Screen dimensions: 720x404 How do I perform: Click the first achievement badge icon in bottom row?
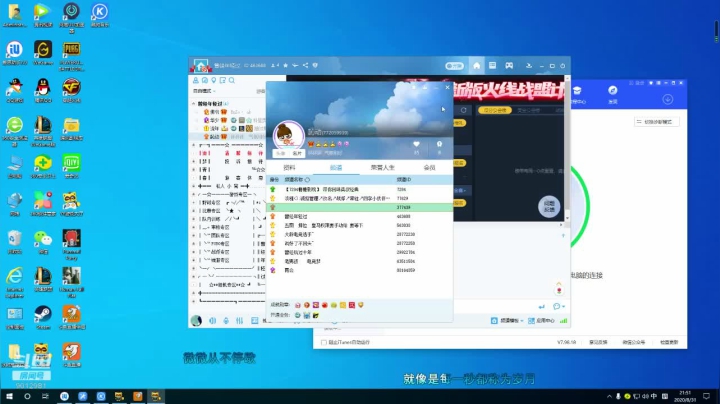tap(298, 305)
